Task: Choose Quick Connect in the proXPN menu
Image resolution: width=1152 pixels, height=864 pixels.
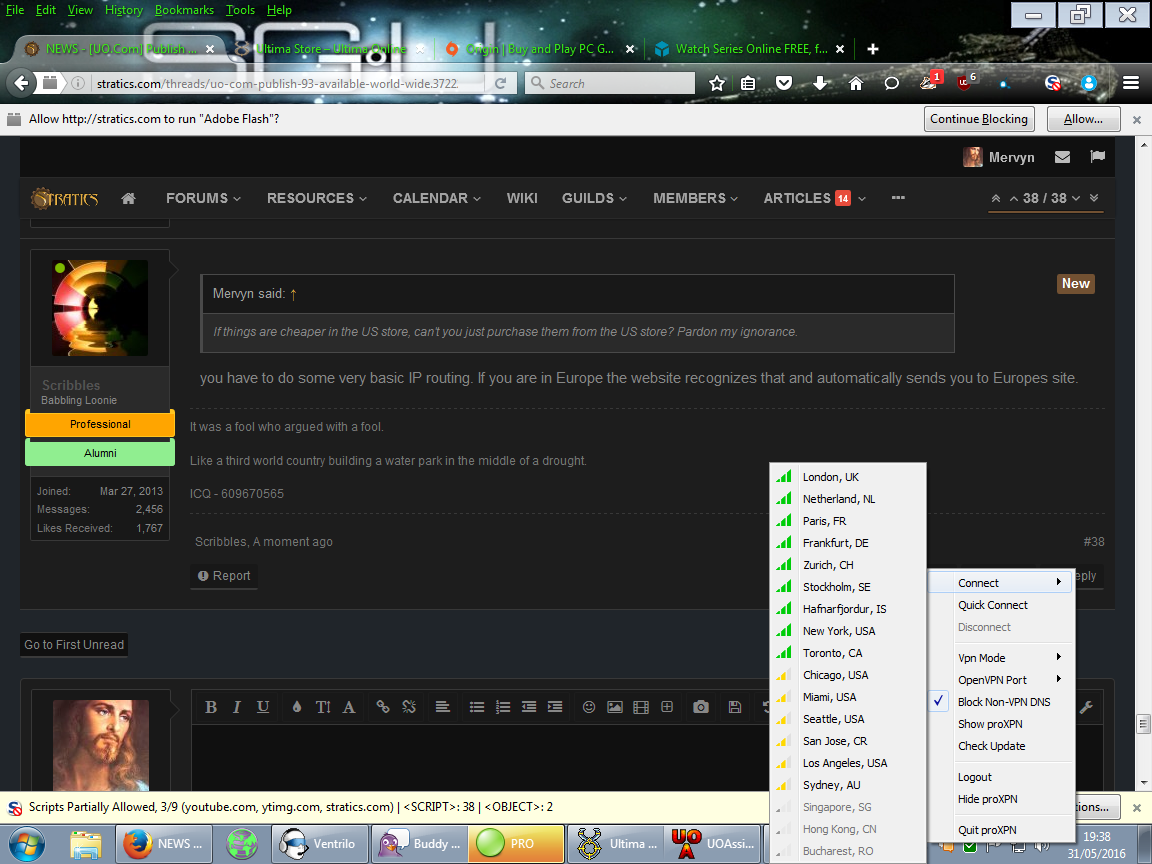Action: click(x=1002, y=605)
